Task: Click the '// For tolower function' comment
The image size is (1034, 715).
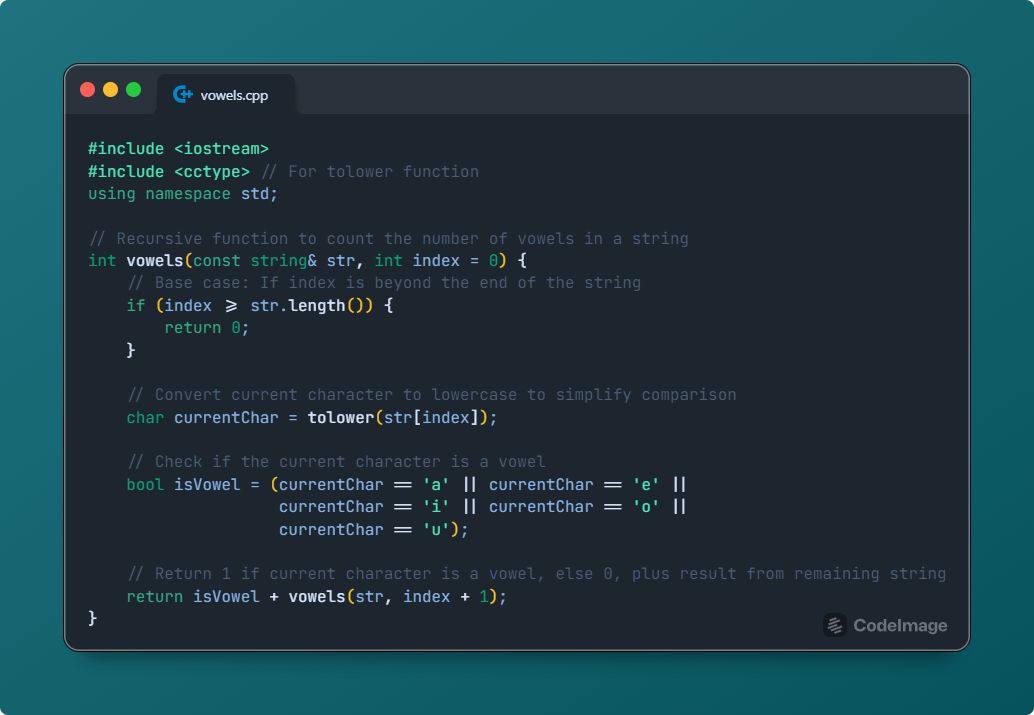Action: point(371,171)
